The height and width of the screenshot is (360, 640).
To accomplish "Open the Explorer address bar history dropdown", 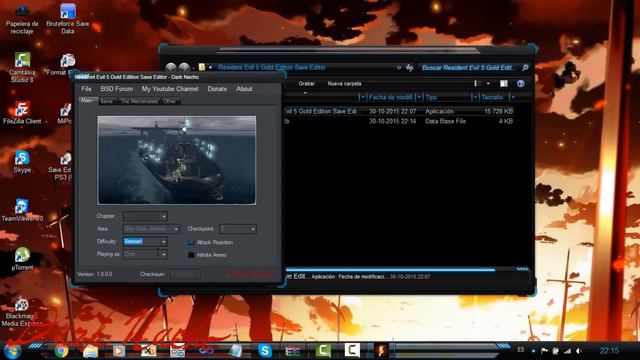I will point(398,68).
